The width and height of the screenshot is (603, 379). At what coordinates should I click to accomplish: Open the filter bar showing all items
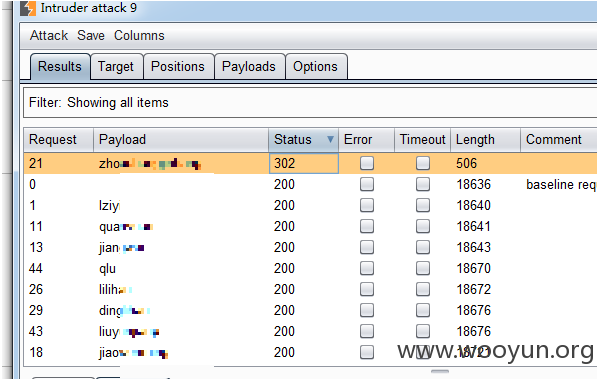(310, 103)
